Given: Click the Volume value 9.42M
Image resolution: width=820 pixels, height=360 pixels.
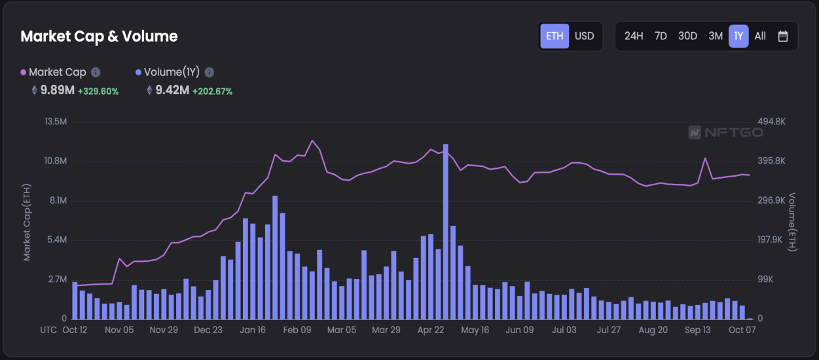Looking at the screenshot, I should pyautogui.click(x=172, y=90).
